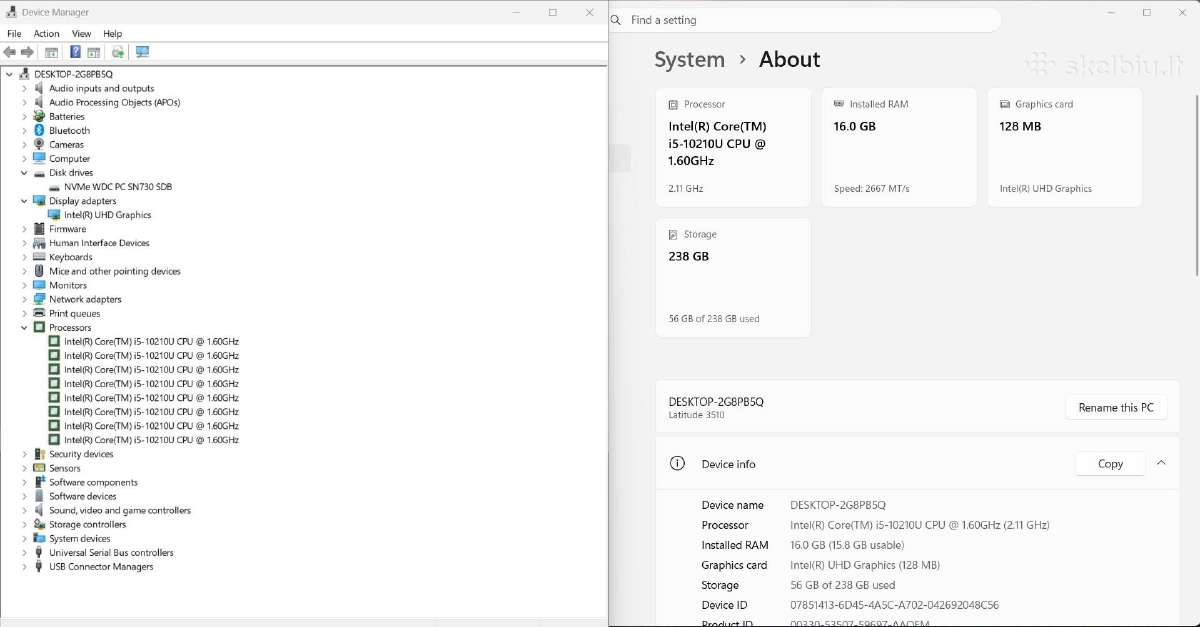Image resolution: width=1200 pixels, height=627 pixels.
Task: Click the monitor icon at the toolbar's end
Action: [x=142, y=52]
